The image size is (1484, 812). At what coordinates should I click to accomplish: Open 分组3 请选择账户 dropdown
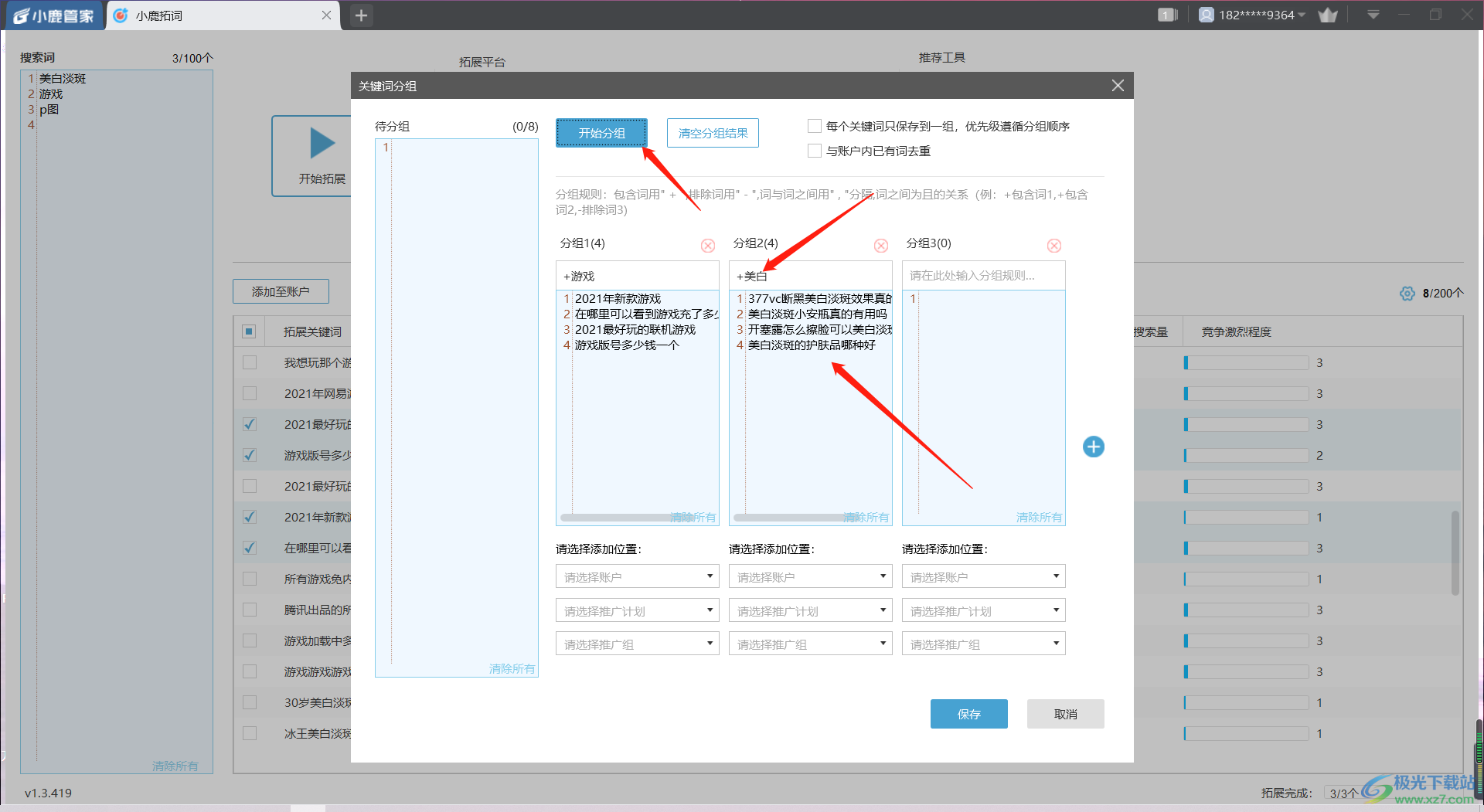pyautogui.click(x=983, y=576)
